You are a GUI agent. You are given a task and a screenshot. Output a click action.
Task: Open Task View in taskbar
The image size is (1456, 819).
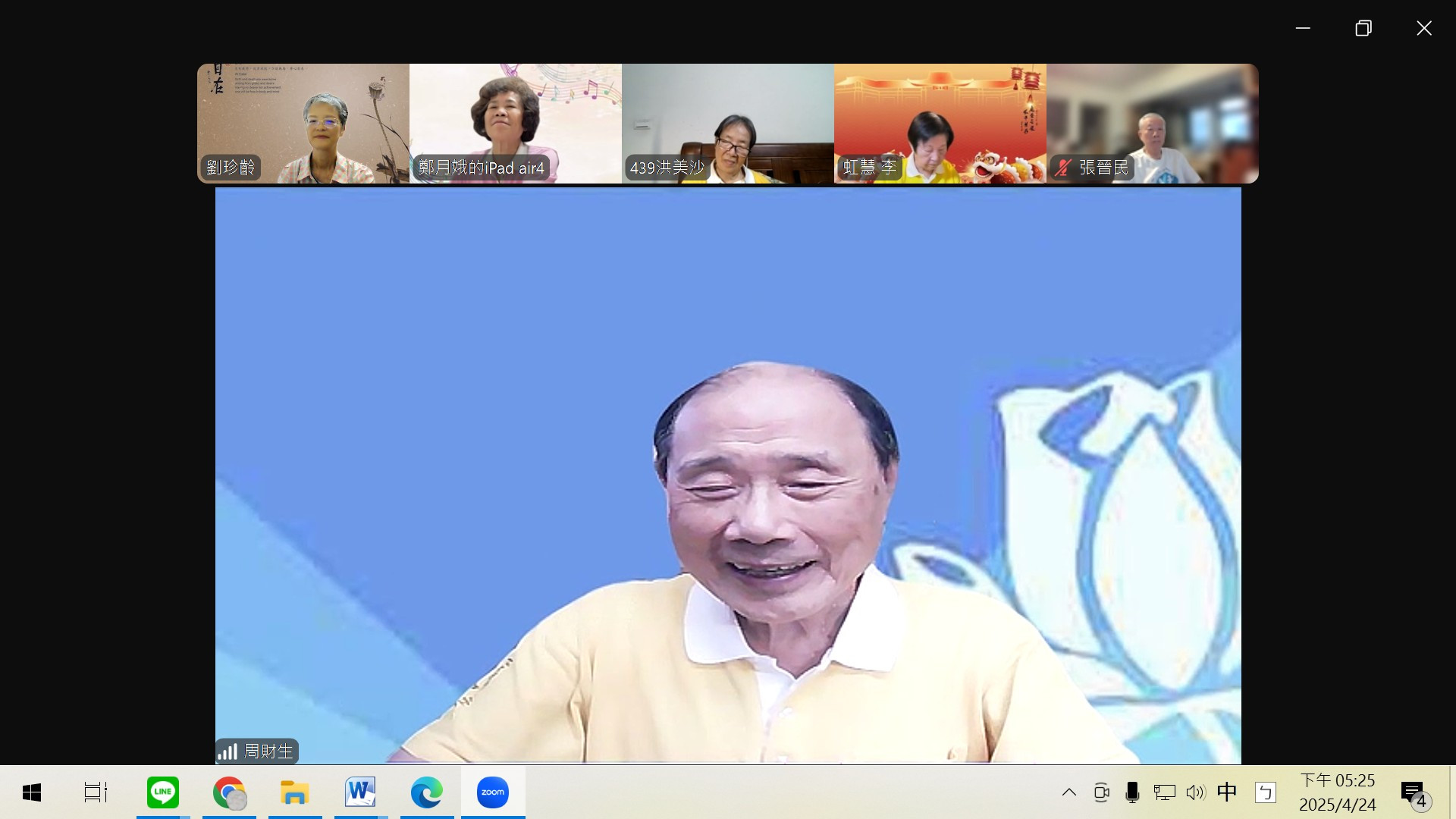coord(96,792)
